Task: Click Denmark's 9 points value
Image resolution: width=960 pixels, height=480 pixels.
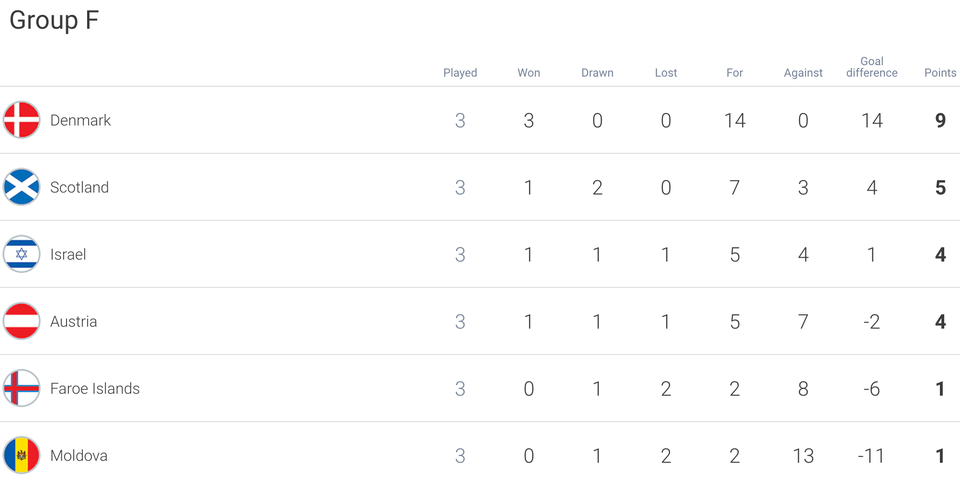Action: (940, 121)
